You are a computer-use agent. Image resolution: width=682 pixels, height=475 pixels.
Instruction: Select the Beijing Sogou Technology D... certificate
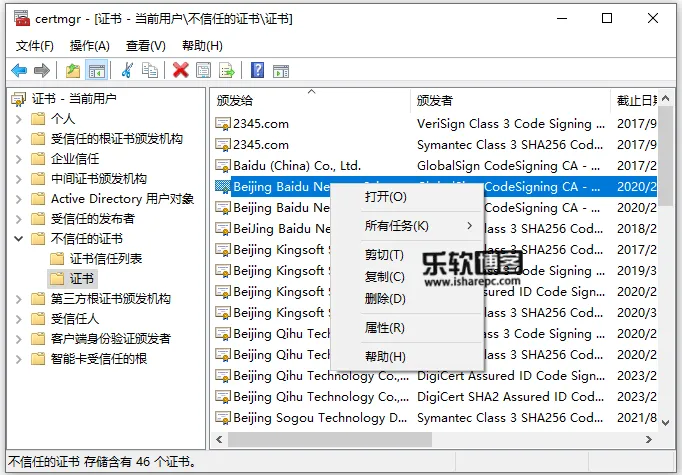tap(436, 418)
